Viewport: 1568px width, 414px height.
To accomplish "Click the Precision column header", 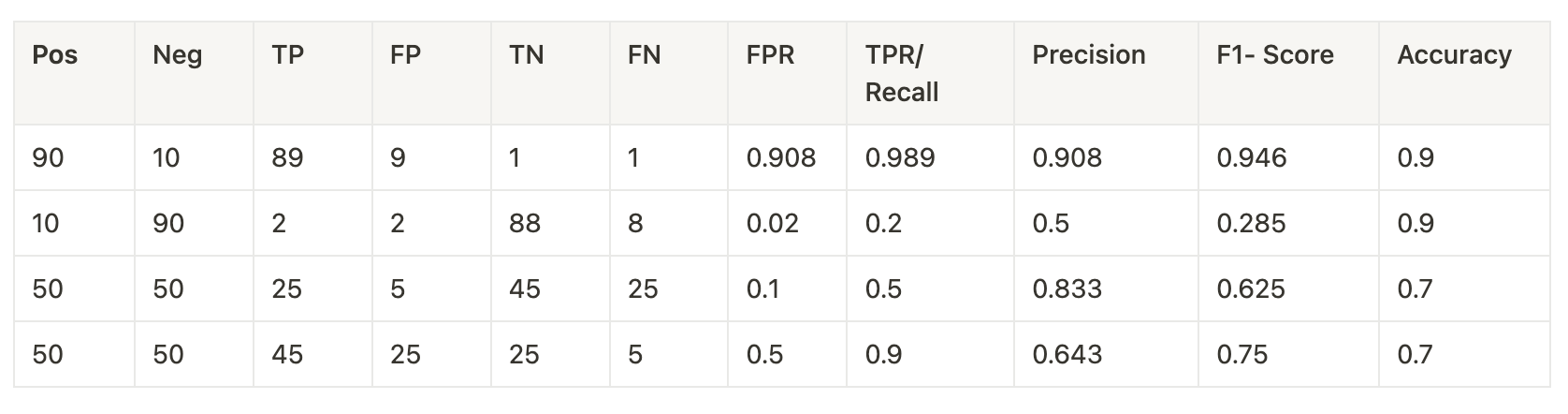I will point(1088,55).
